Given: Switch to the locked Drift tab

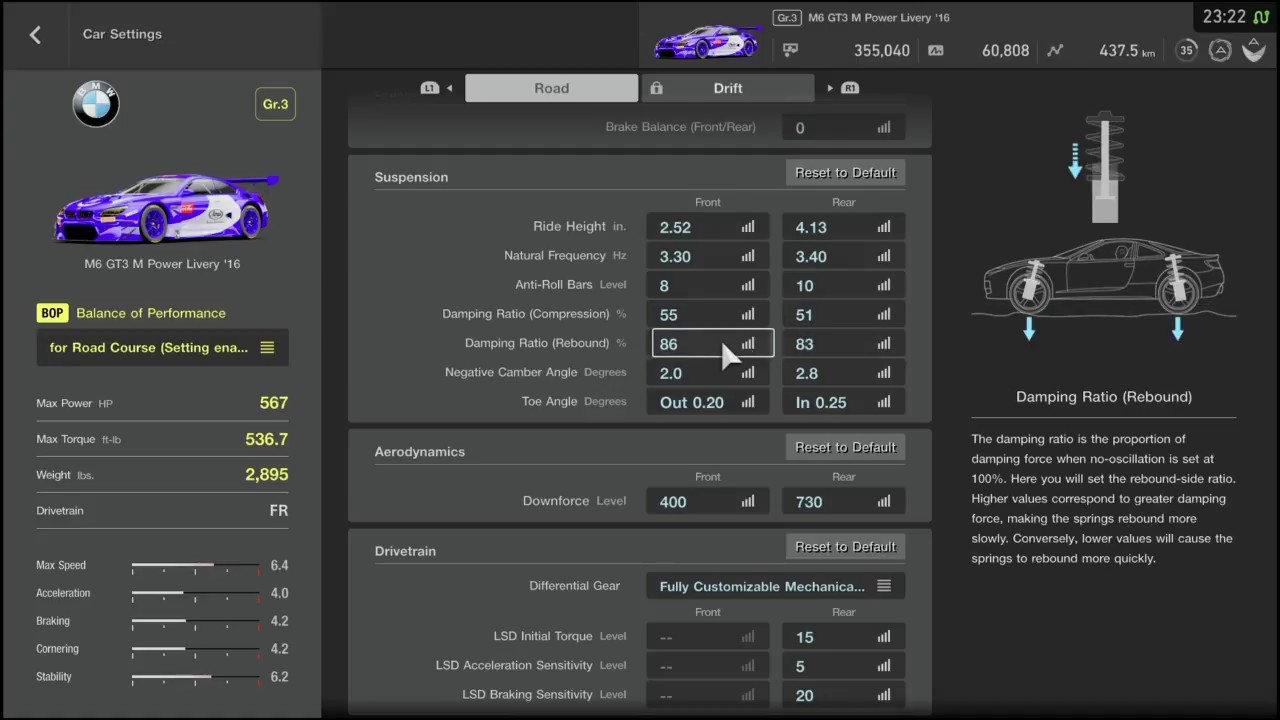Looking at the screenshot, I should [728, 88].
